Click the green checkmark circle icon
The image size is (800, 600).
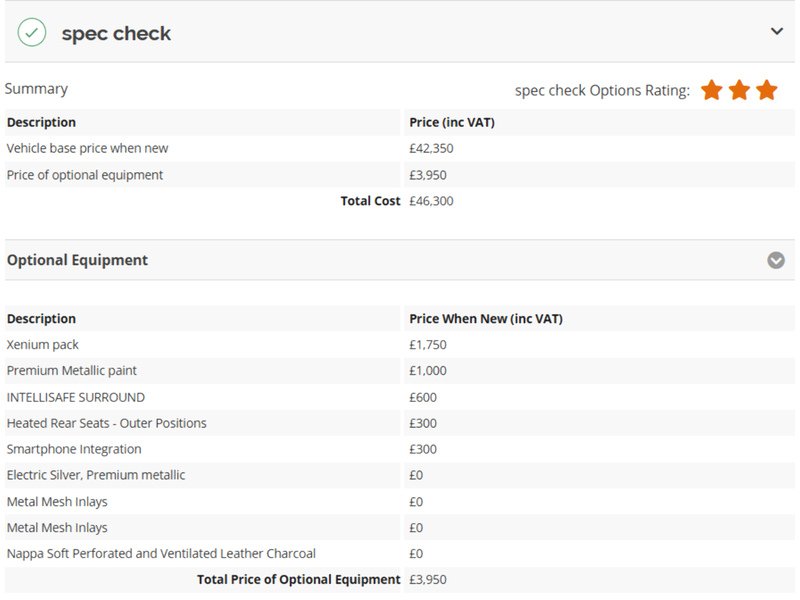pyautogui.click(x=32, y=33)
